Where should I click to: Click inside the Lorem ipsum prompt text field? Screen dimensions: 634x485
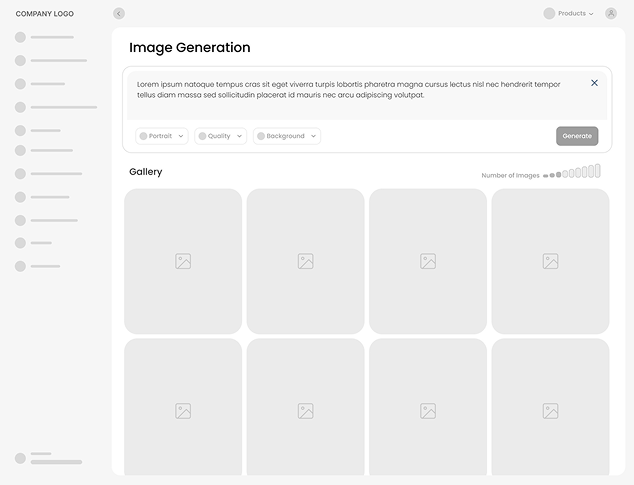click(x=350, y=90)
